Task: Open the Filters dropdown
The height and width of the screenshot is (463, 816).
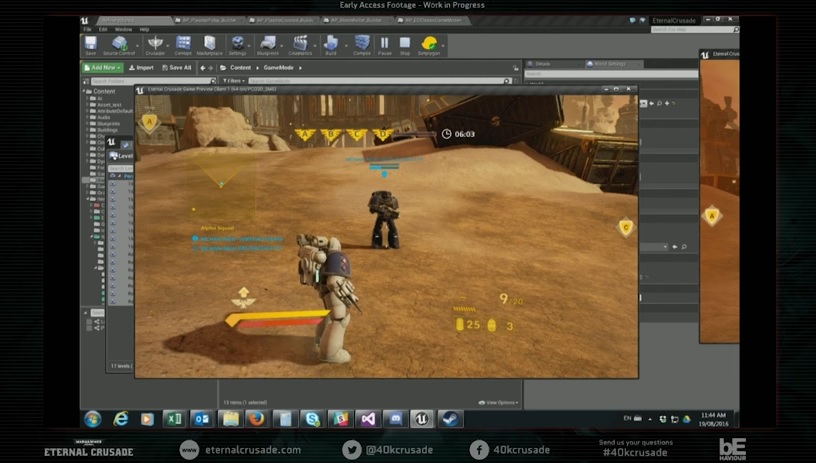Action: click(x=234, y=81)
